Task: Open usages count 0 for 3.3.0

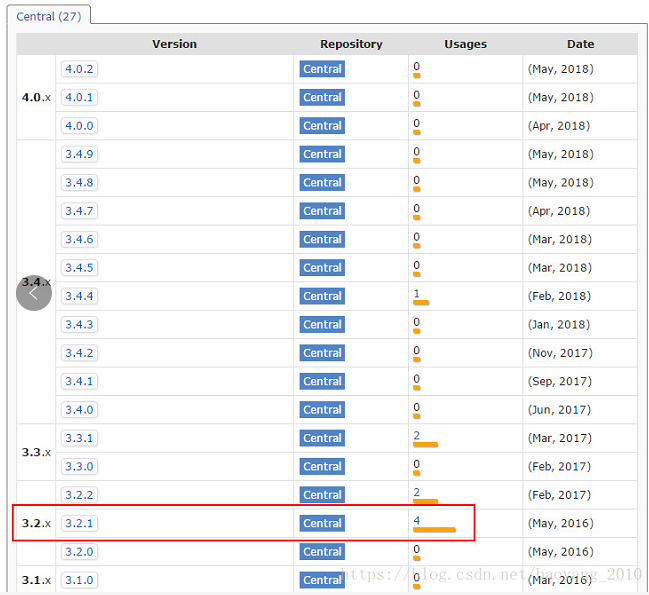Action: (x=416, y=464)
